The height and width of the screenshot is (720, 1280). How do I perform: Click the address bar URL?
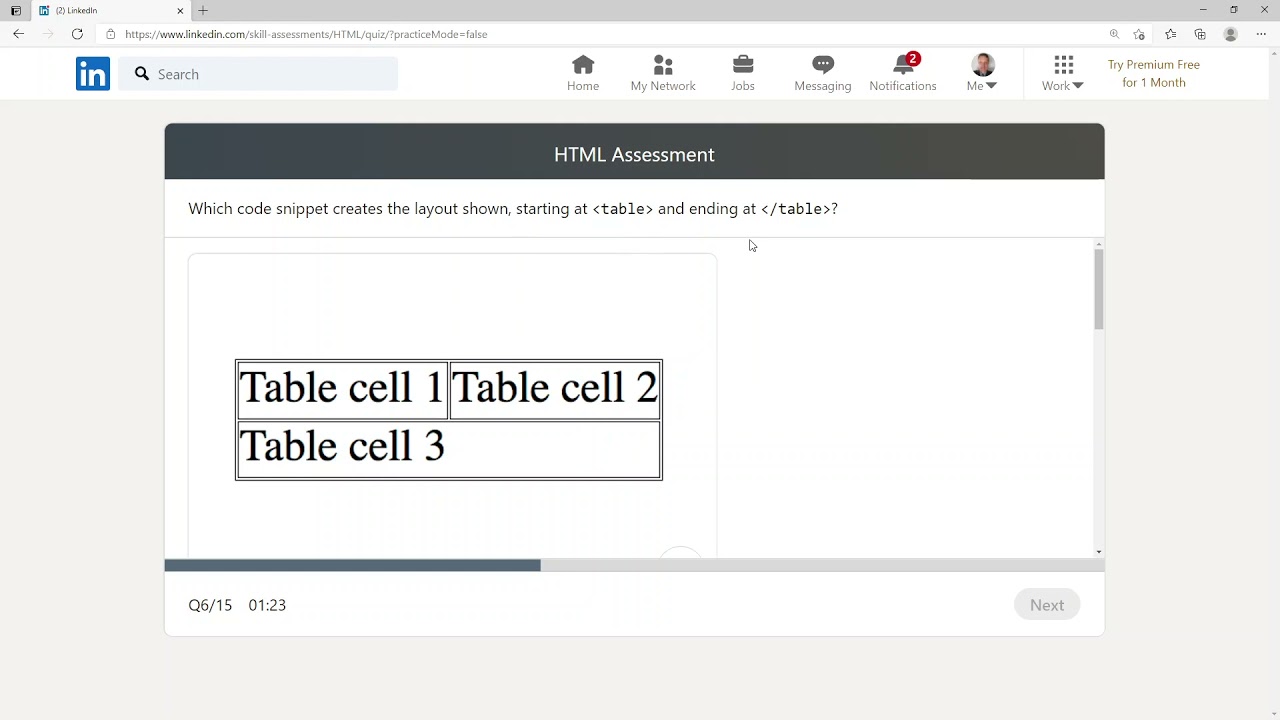(306, 34)
